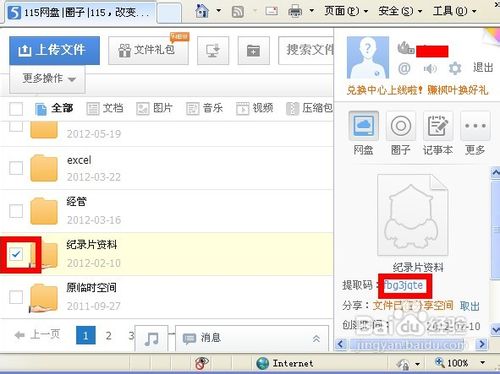500x374 pixels.
Task: Select the Video (视频) filter tab
Action: [x=255, y=108]
